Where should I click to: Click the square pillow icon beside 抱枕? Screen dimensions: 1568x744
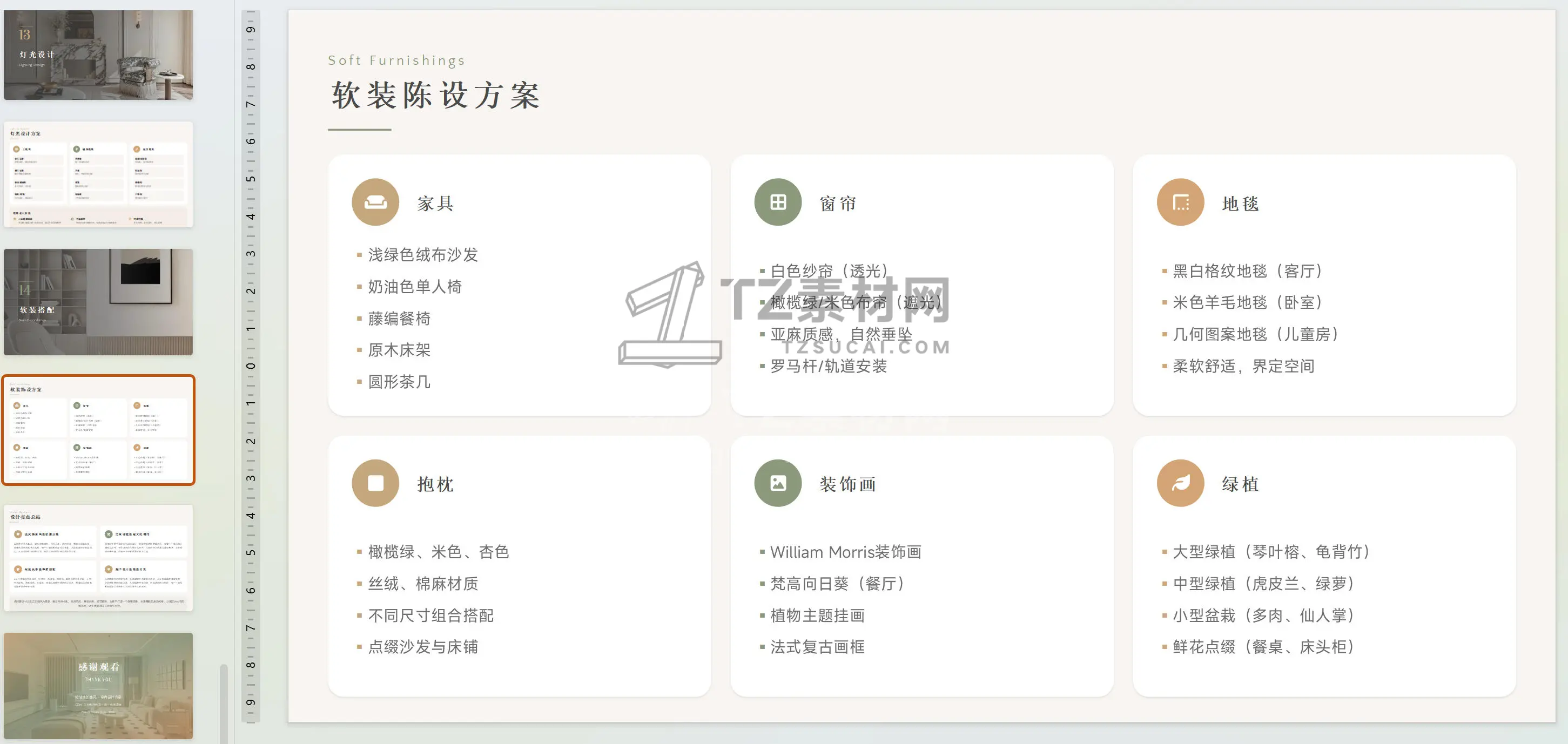375,483
